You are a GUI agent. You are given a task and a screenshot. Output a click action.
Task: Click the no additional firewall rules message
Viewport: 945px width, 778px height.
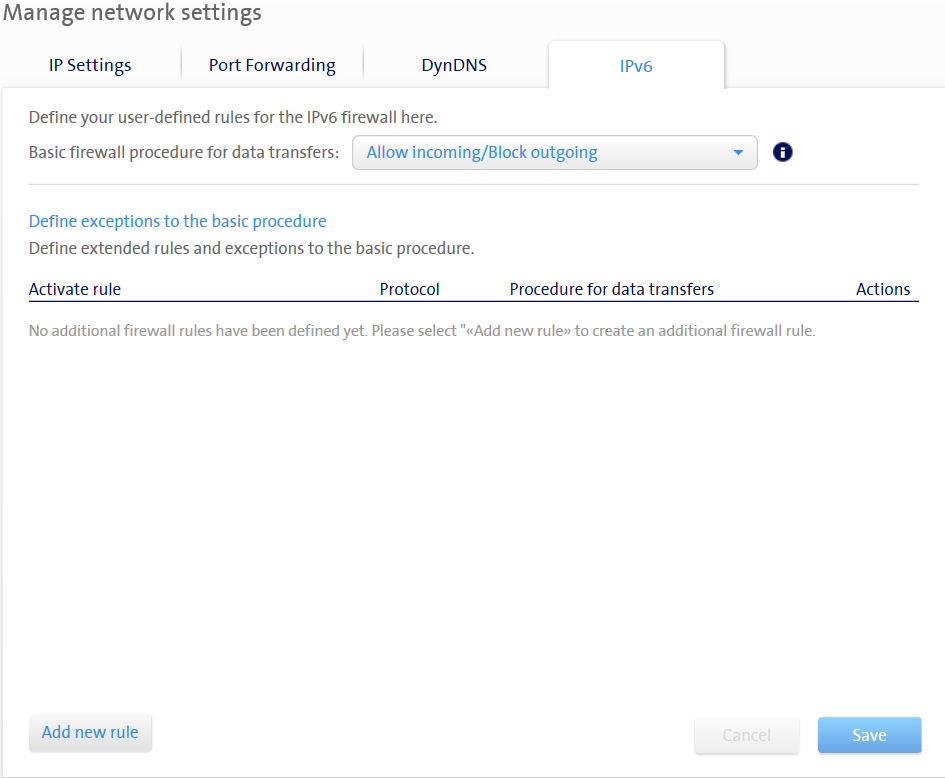pyautogui.click(x=421, y=330)
